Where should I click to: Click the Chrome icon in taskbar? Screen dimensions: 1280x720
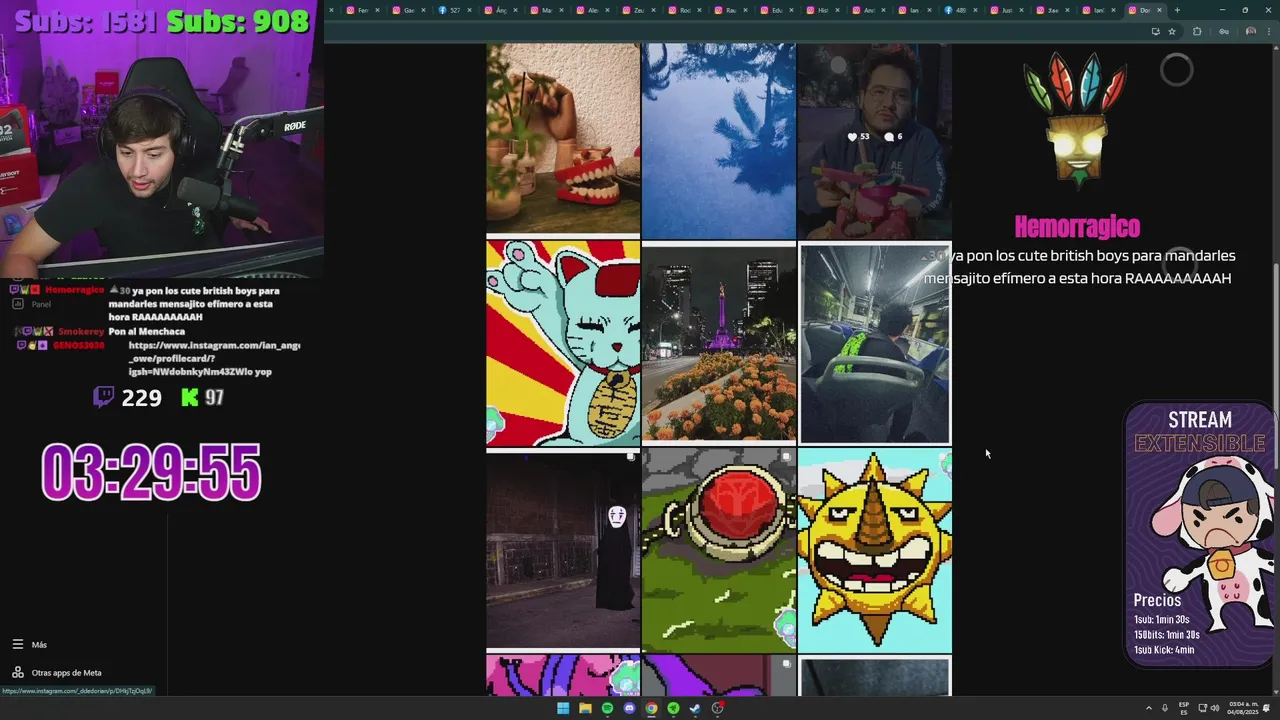[651, 708]
